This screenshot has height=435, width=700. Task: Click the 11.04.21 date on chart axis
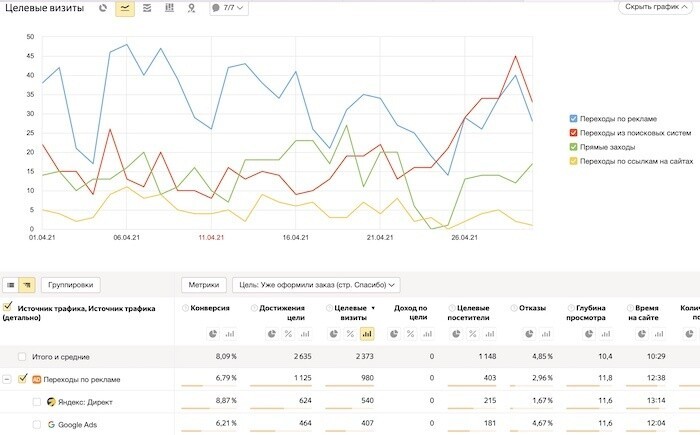coord(211,238)
